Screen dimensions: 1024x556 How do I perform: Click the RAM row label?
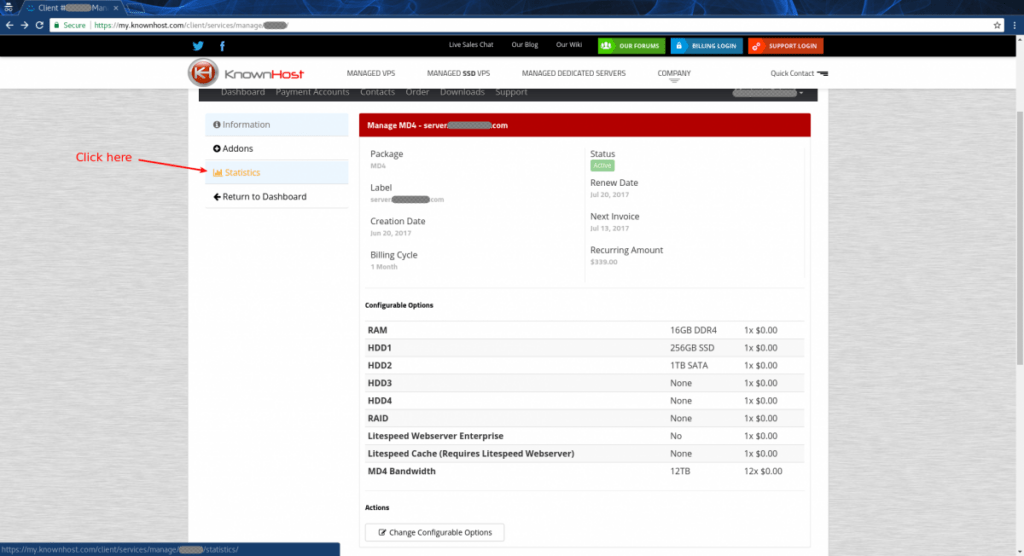tap(377, 331)
